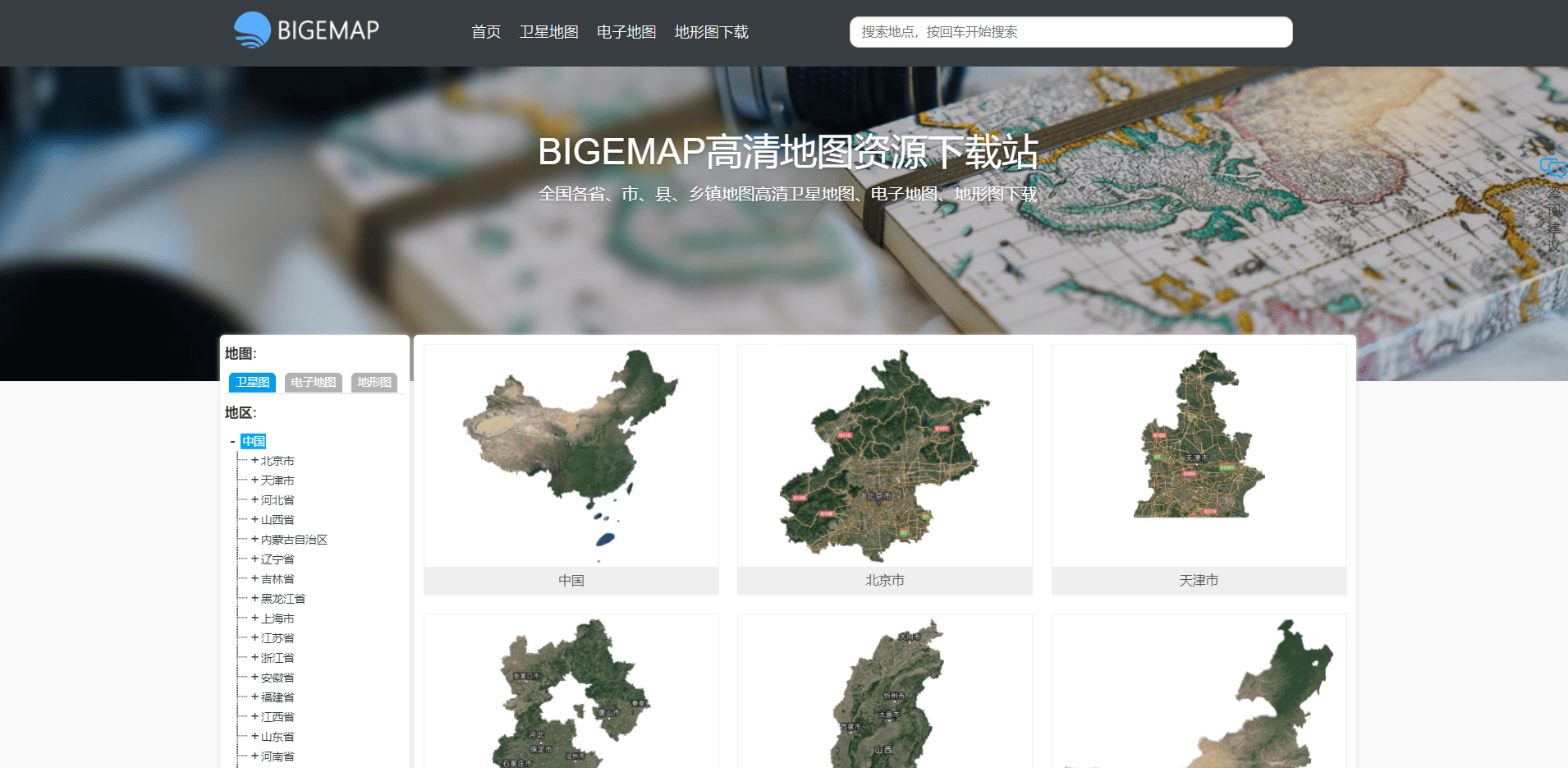
Task: Expand the 天津市 tree node
Action: point(254,481)
